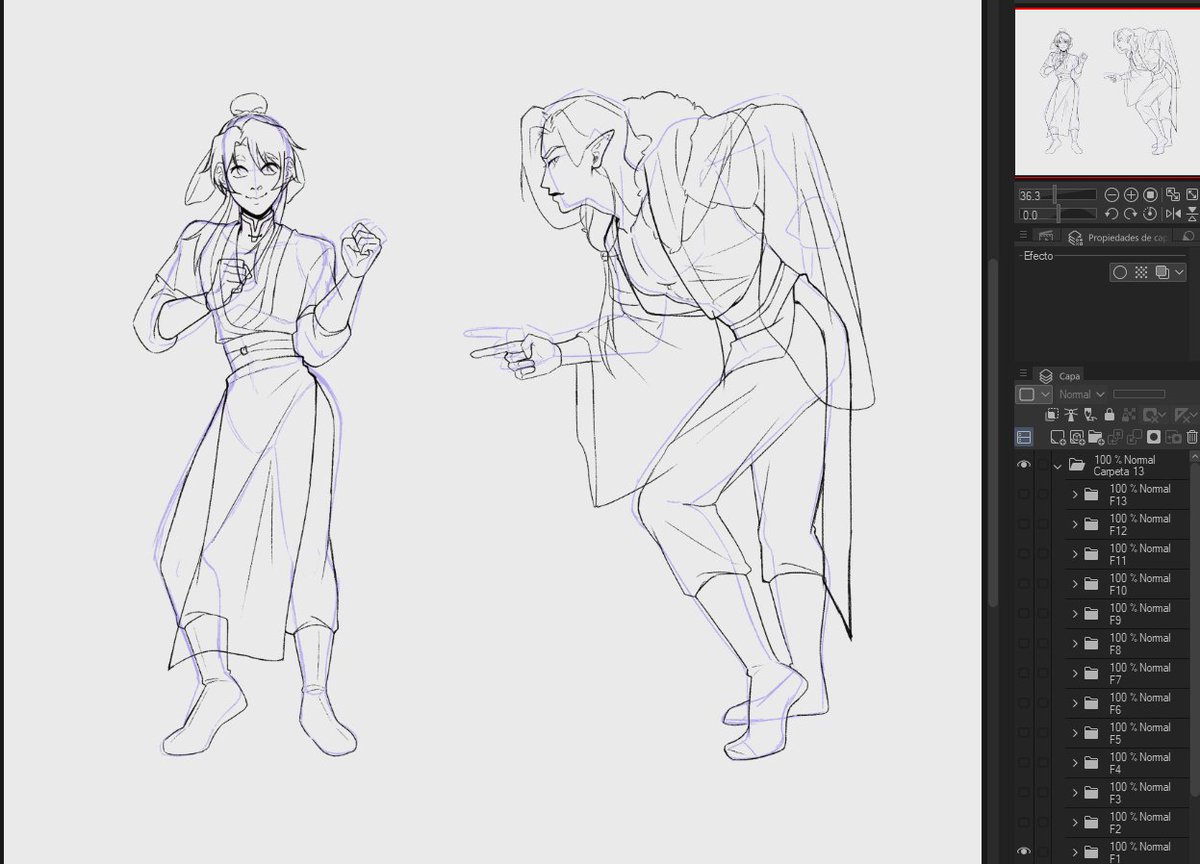1200x864 pixels.
Task: Toggle clip to layer below icon
Action: coord(1052,414)
